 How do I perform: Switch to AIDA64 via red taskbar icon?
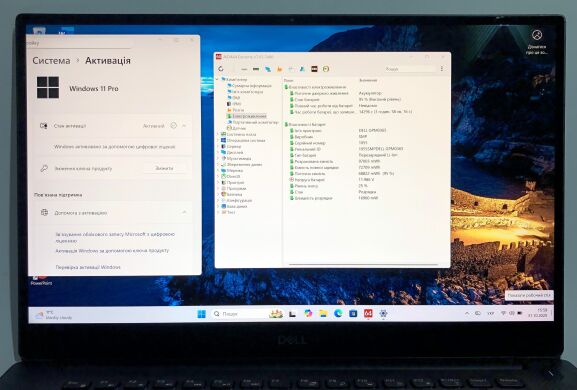pos(368,313)
